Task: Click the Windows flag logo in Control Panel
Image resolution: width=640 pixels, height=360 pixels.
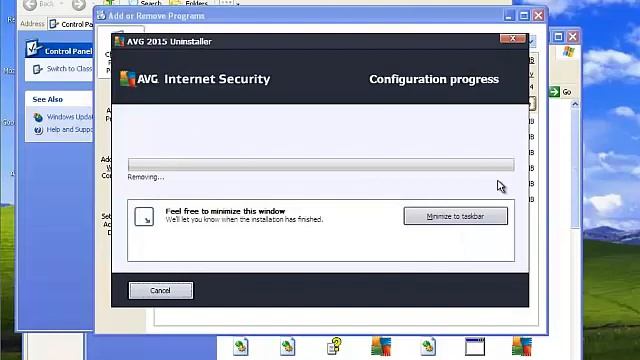Action: (568, 51)
